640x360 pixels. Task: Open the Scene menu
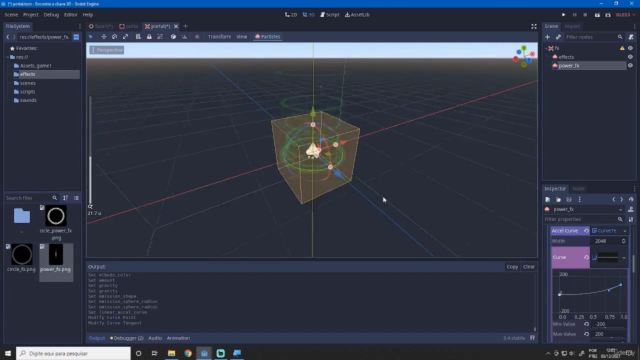click(x=11, y=15)
